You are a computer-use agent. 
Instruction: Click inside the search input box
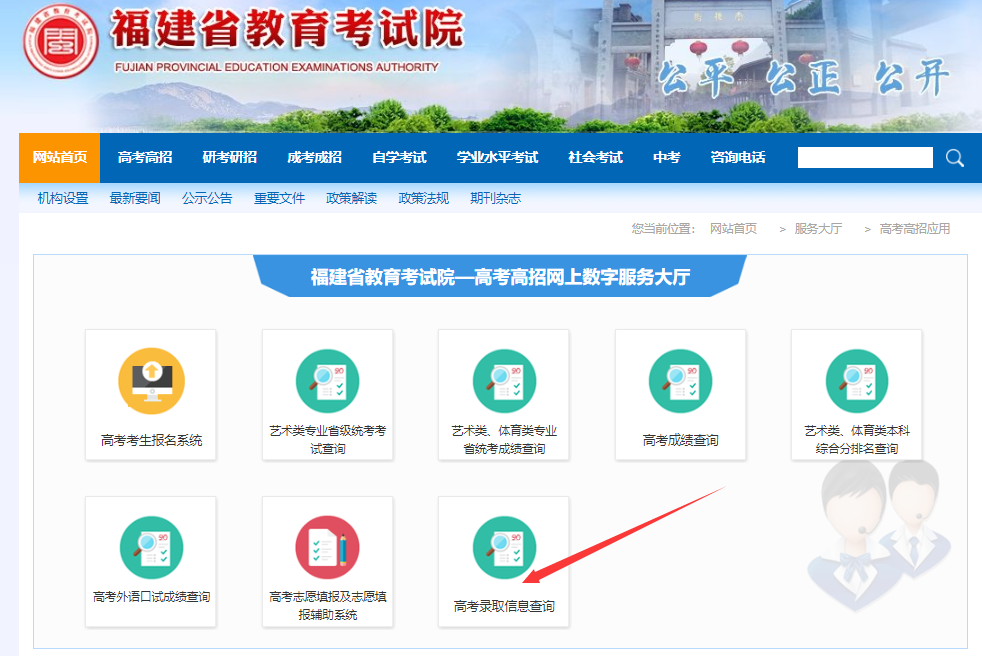pyautogui.click(x=865, y=157)
